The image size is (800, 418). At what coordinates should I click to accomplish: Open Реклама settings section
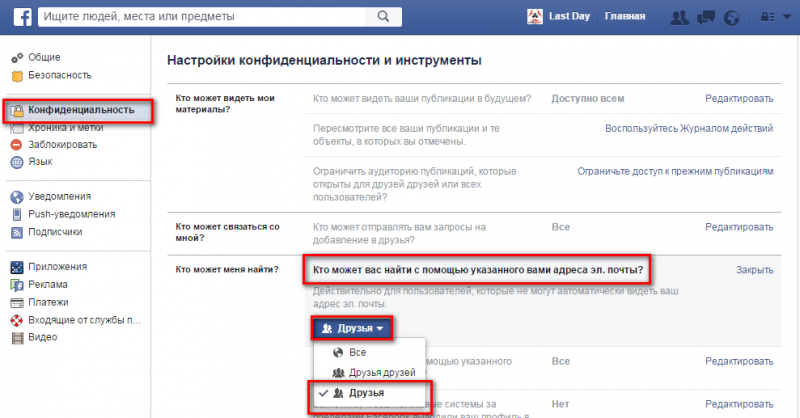48,284
